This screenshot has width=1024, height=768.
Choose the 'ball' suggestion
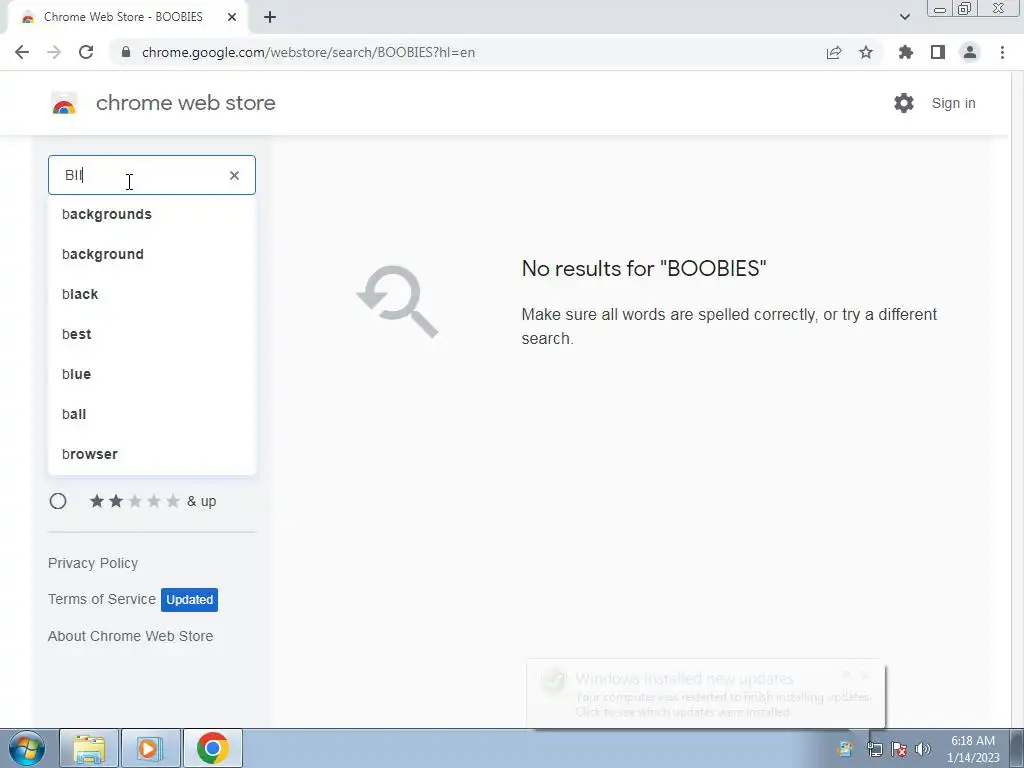(x=152, y=414)
